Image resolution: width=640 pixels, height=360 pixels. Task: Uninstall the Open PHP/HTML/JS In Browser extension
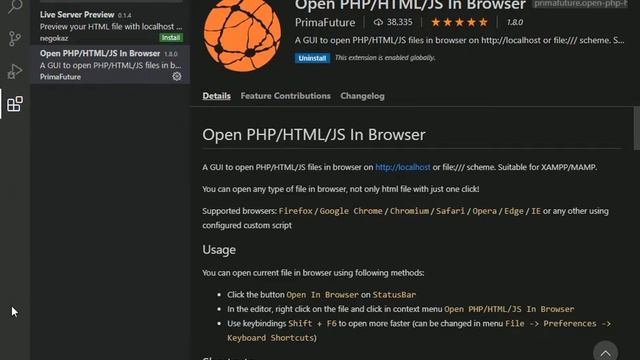coord(312,58)
